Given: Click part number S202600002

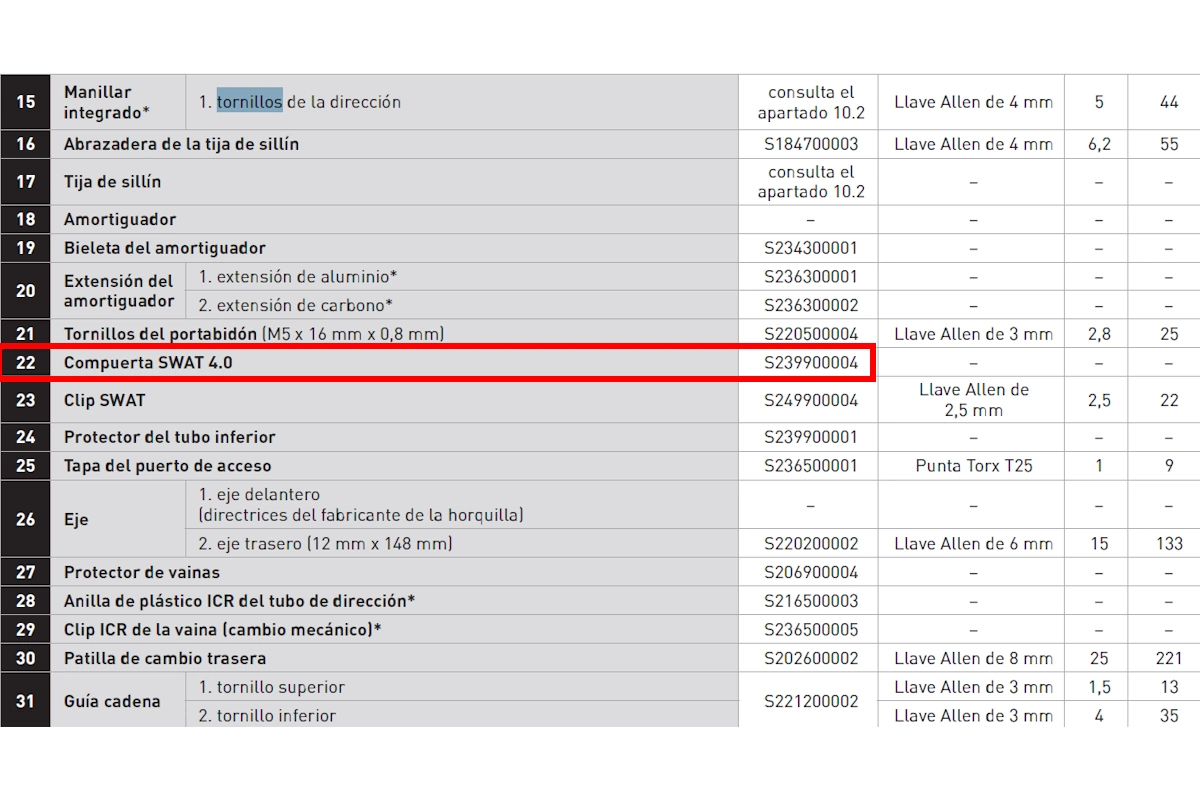Looking at the screenshot, I should (811, 659).
